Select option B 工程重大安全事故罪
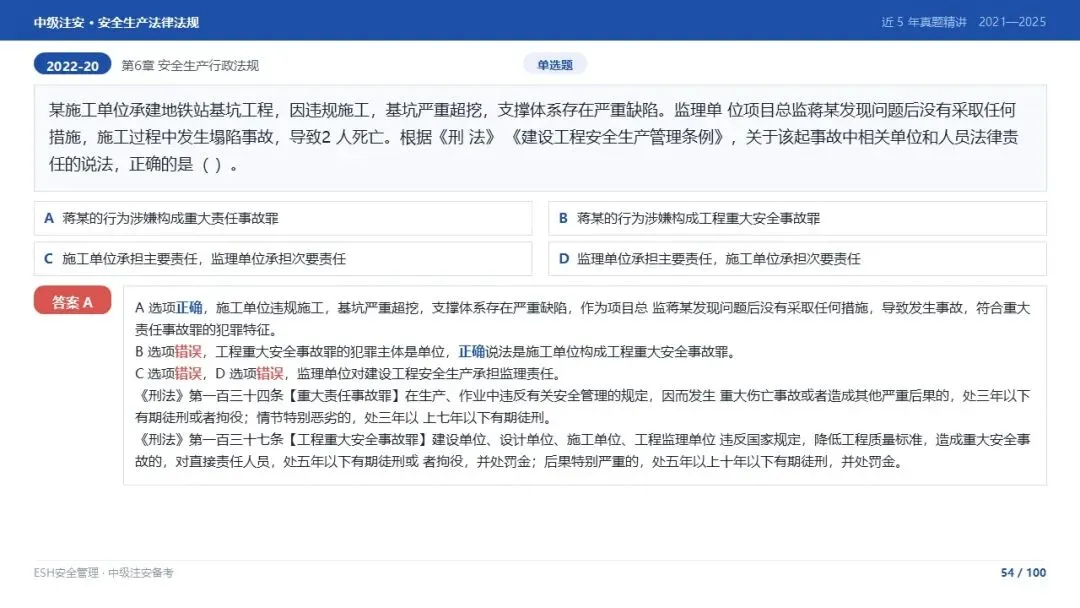 798,218
